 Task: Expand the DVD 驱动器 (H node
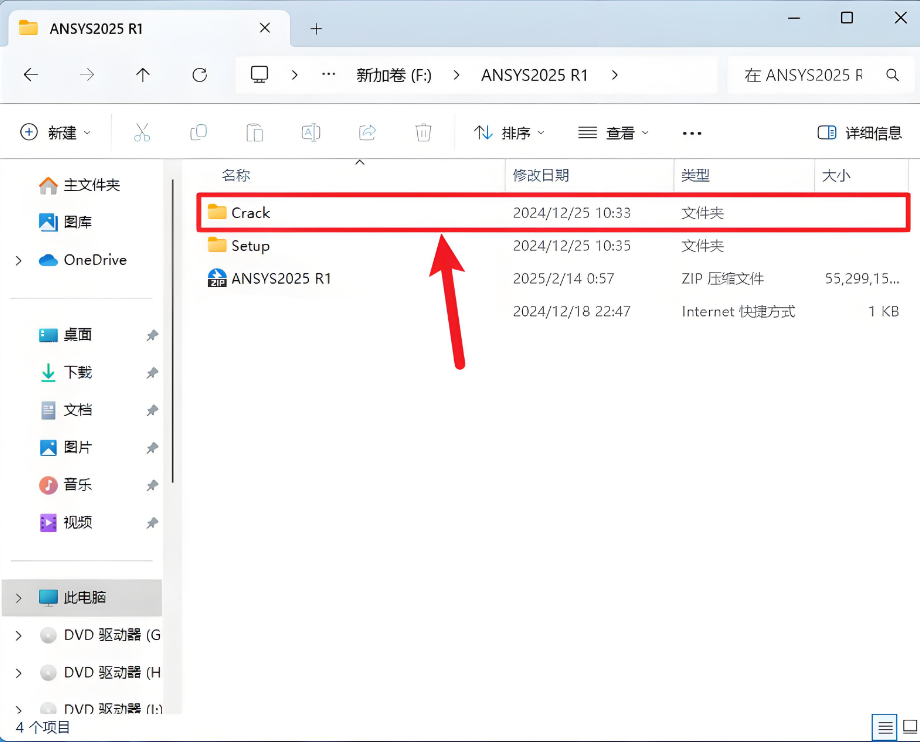(x=19, y=673)
